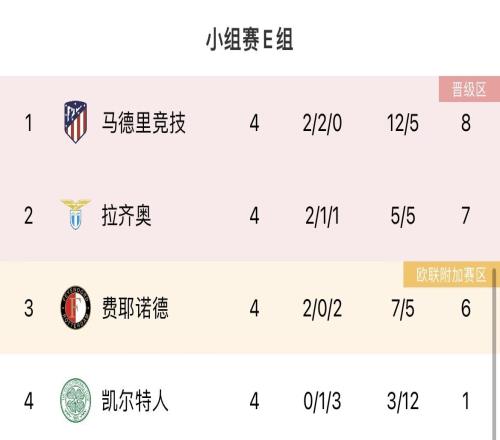This screenshot has width=500, height=440.
Task: Select Atlético's 2/2/0 record
Action: click(322, 123)
